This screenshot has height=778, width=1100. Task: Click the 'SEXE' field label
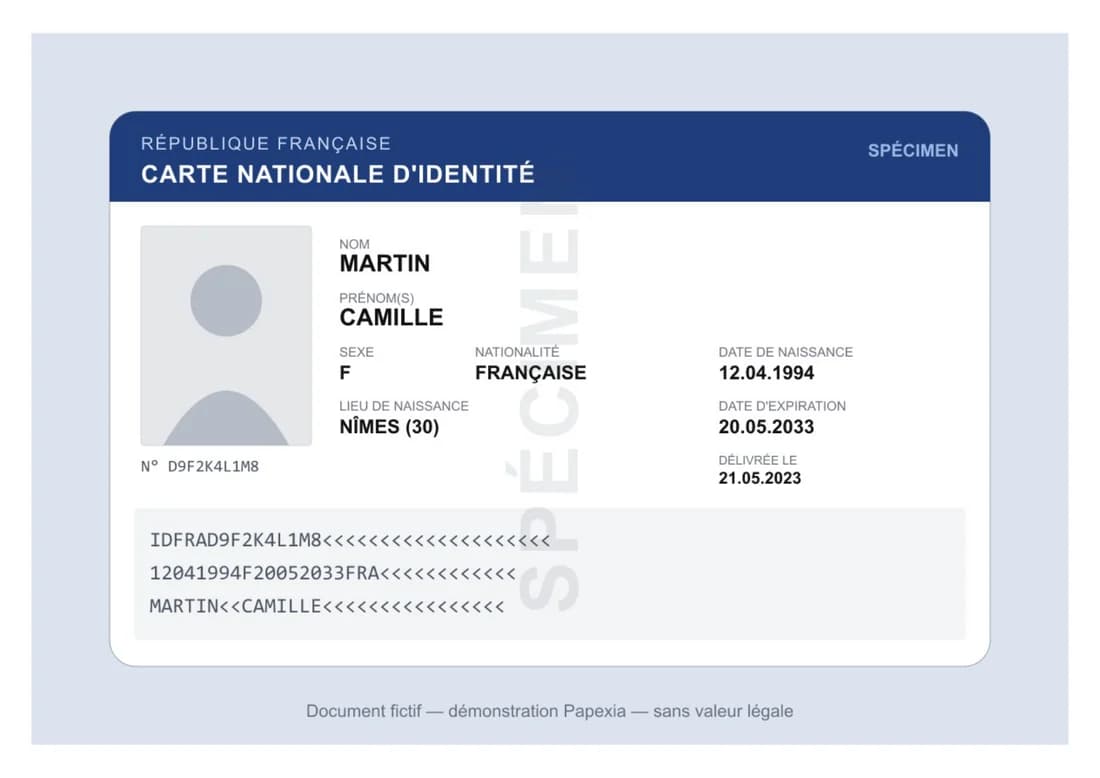point(356,352)
